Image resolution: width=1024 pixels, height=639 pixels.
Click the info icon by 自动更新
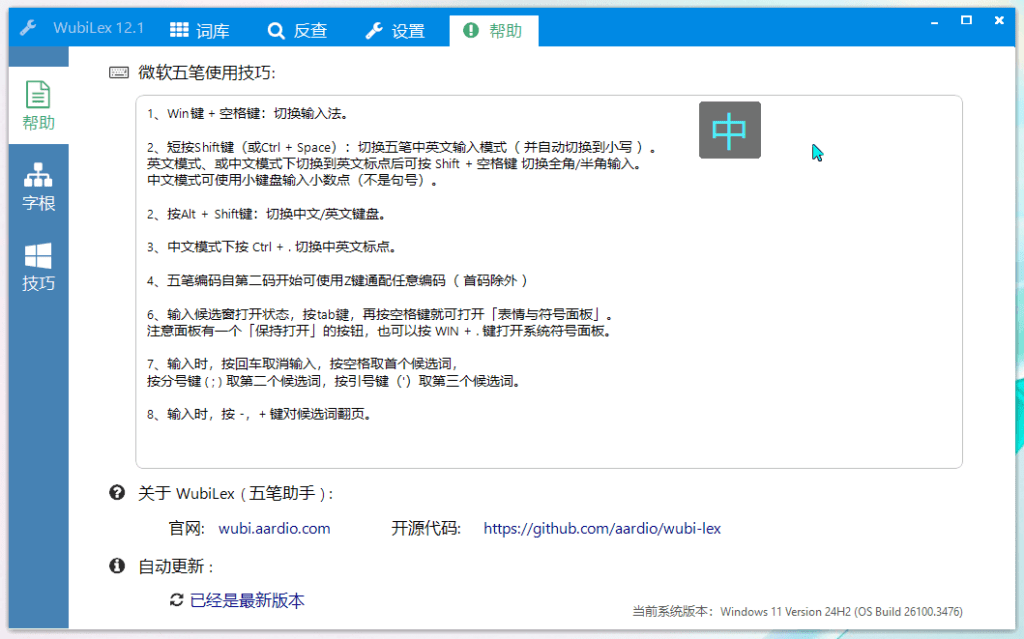point(117,566)
